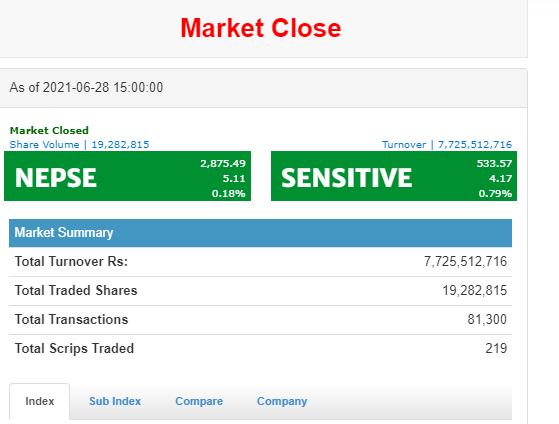Select the Total Turnover Rs row
This screenshot has width=559, height=424.
pos(260,262)
